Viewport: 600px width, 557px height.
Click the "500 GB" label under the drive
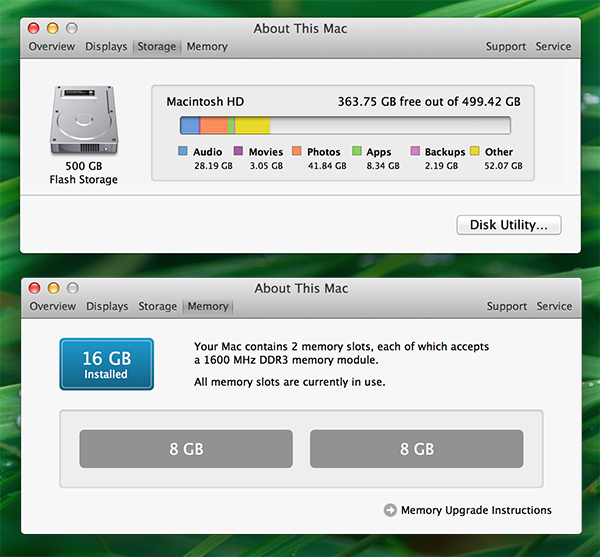(84, 166)
